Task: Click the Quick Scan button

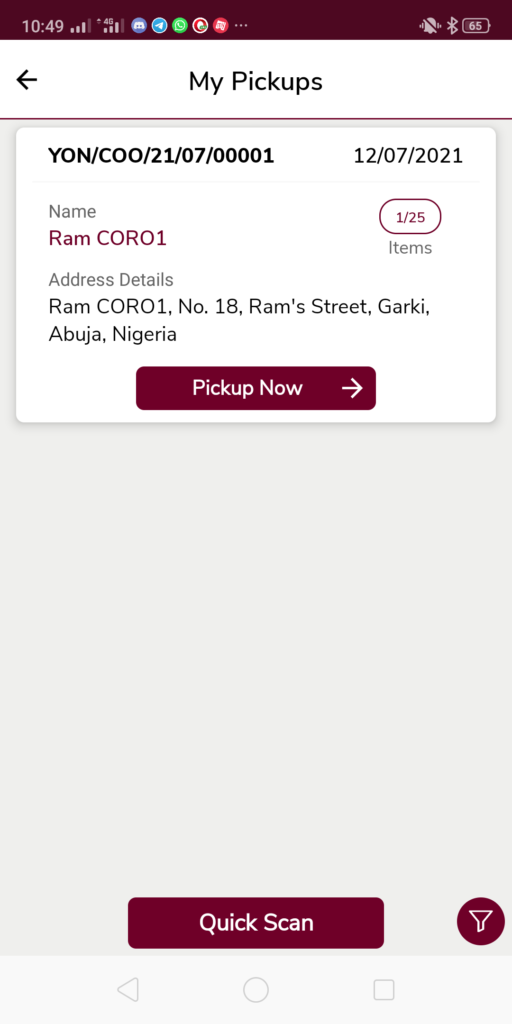Action: pyautogui.click(x=256, y=923)
